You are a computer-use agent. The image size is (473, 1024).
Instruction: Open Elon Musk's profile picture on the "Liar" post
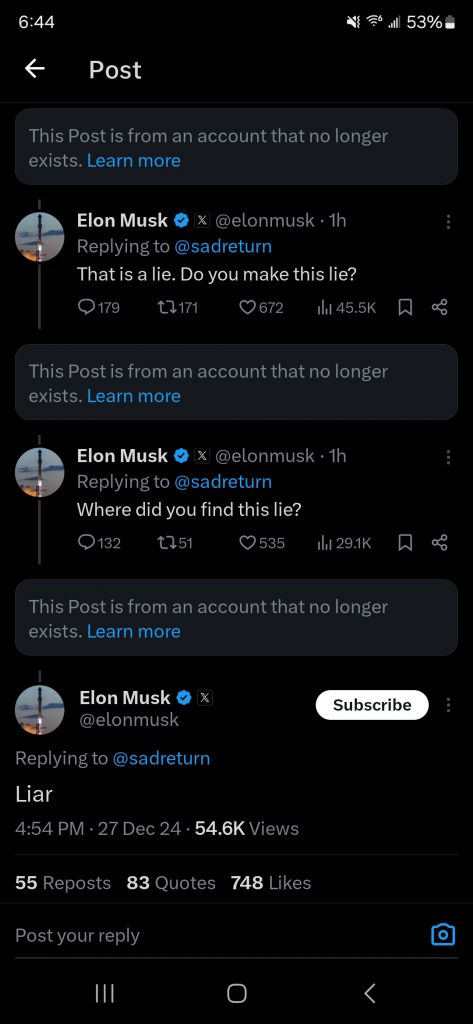[40, 710]
